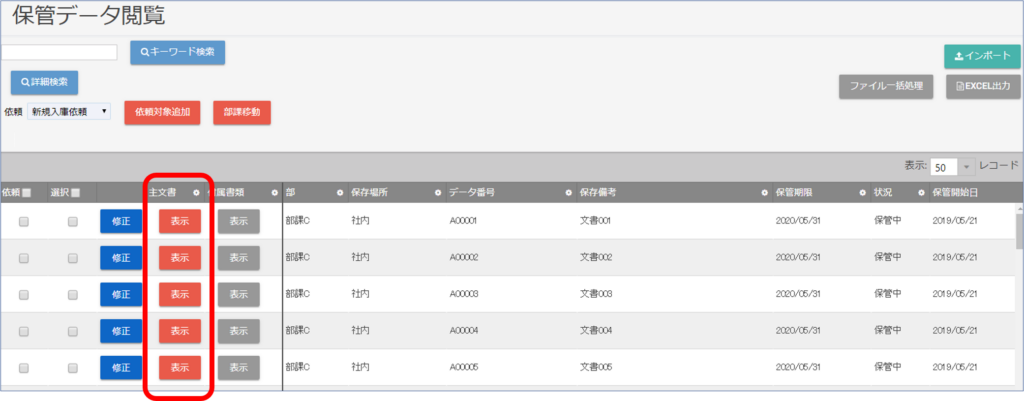Open the 新規入庫依頼 request type dropdown
This screenshot has width=1024, height=401.
69,112
